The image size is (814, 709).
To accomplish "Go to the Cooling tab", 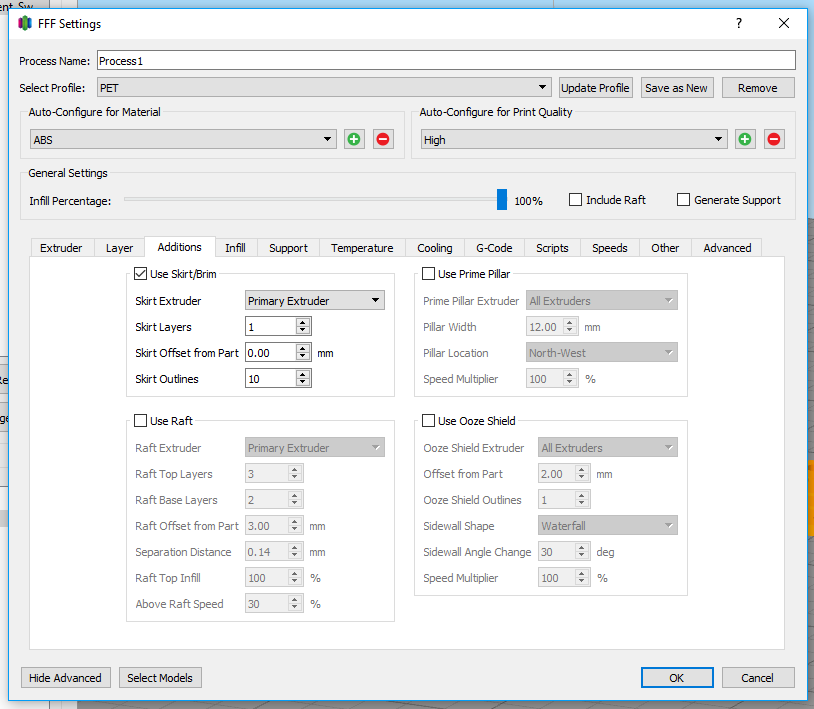I will pos(435,248).
